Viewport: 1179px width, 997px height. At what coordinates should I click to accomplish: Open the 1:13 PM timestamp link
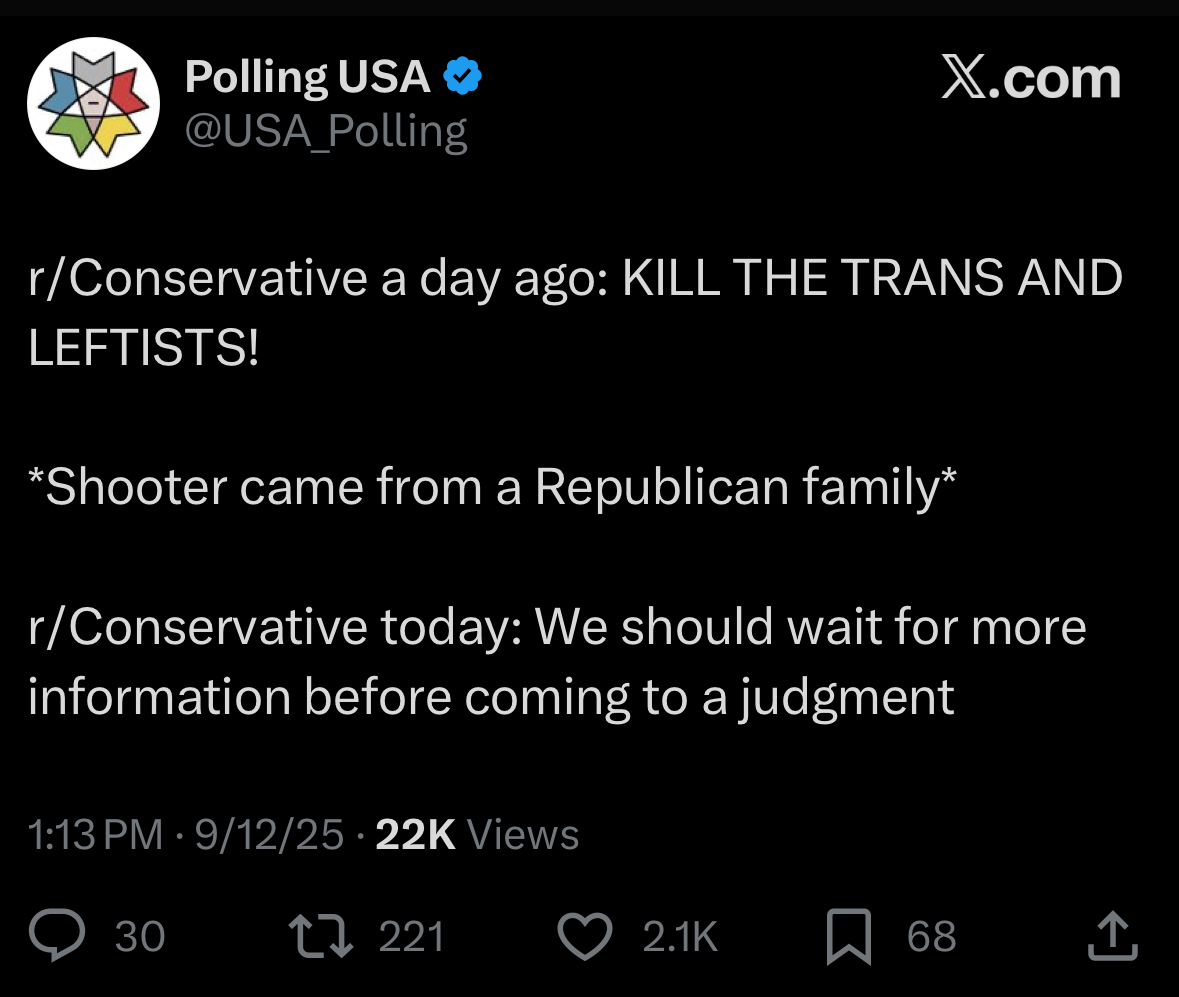[x=95, y=835]
